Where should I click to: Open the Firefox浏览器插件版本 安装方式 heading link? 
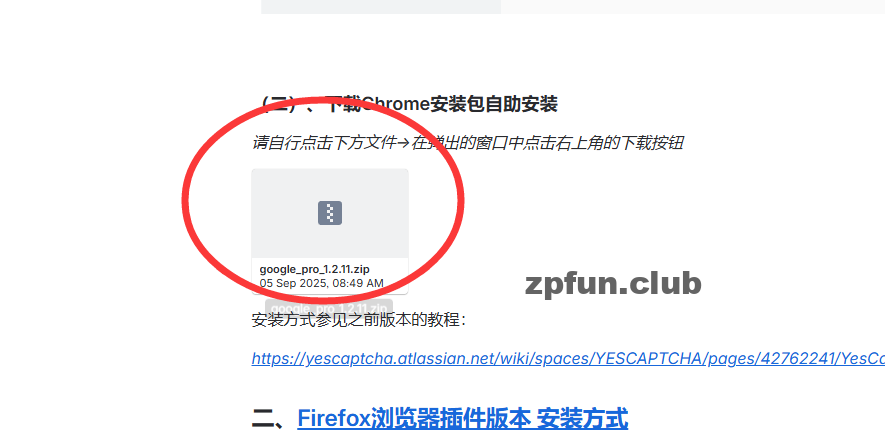pyautogui.click(x=462, y=419)
